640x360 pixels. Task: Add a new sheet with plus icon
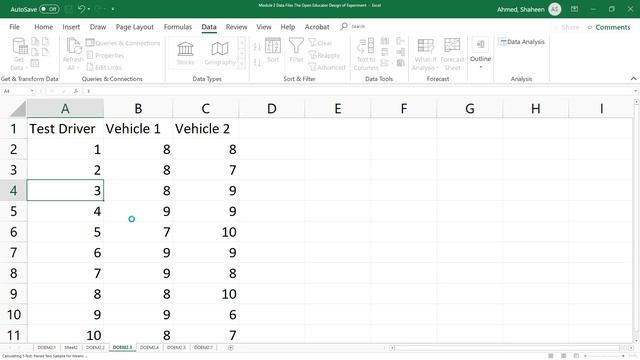click(x=231, y=348)
